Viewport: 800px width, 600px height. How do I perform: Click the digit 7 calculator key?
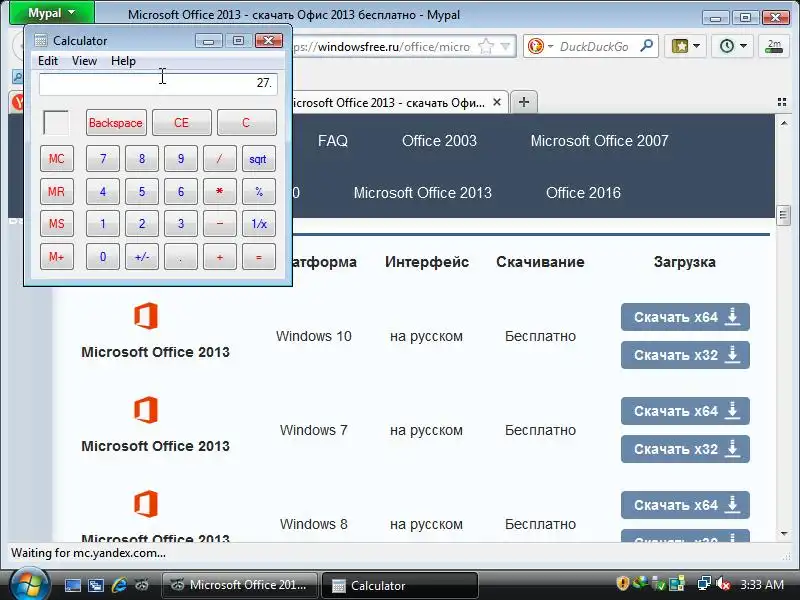(x=103, y=159)
